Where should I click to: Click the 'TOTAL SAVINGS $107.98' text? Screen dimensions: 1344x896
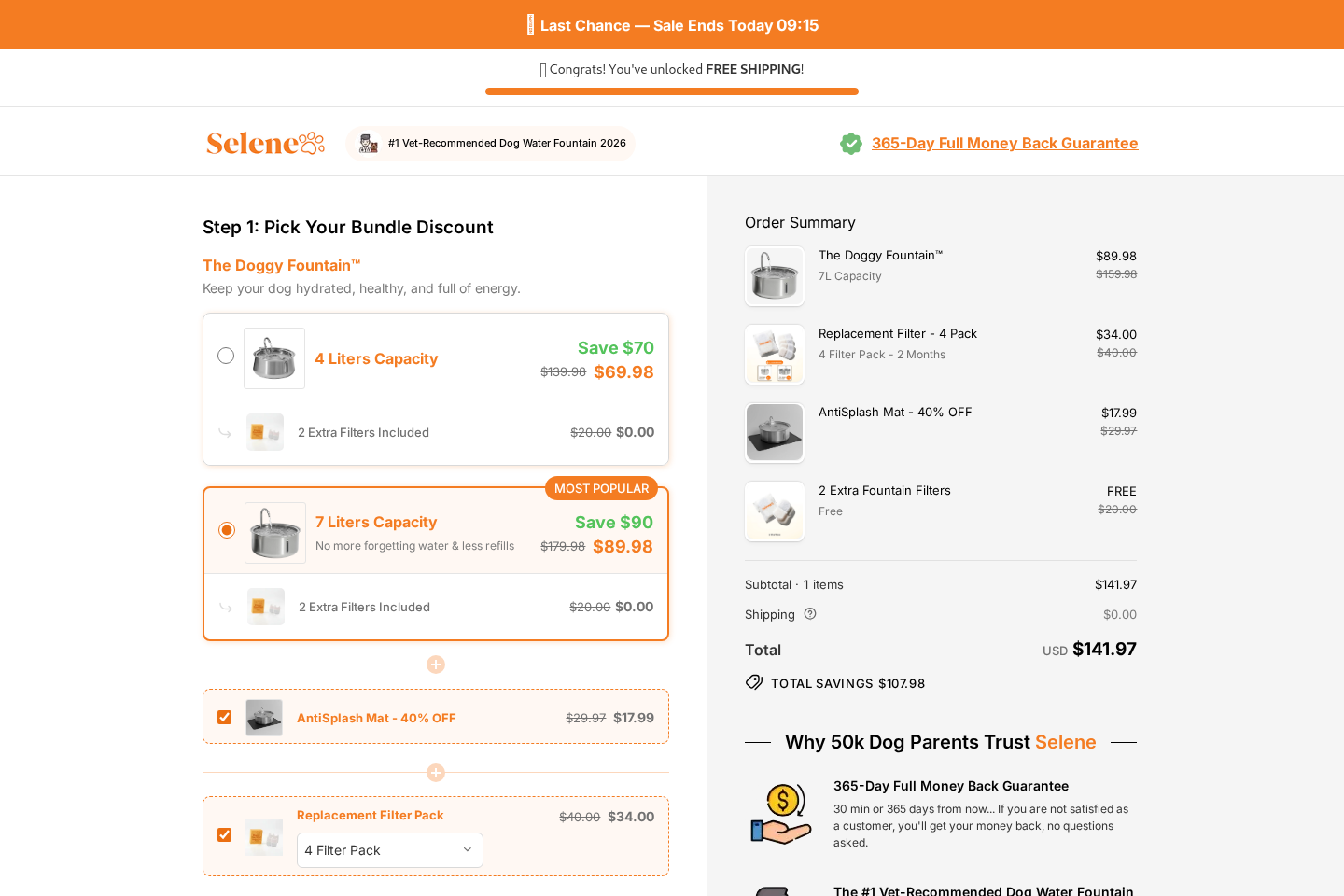(x=847, y=683)
